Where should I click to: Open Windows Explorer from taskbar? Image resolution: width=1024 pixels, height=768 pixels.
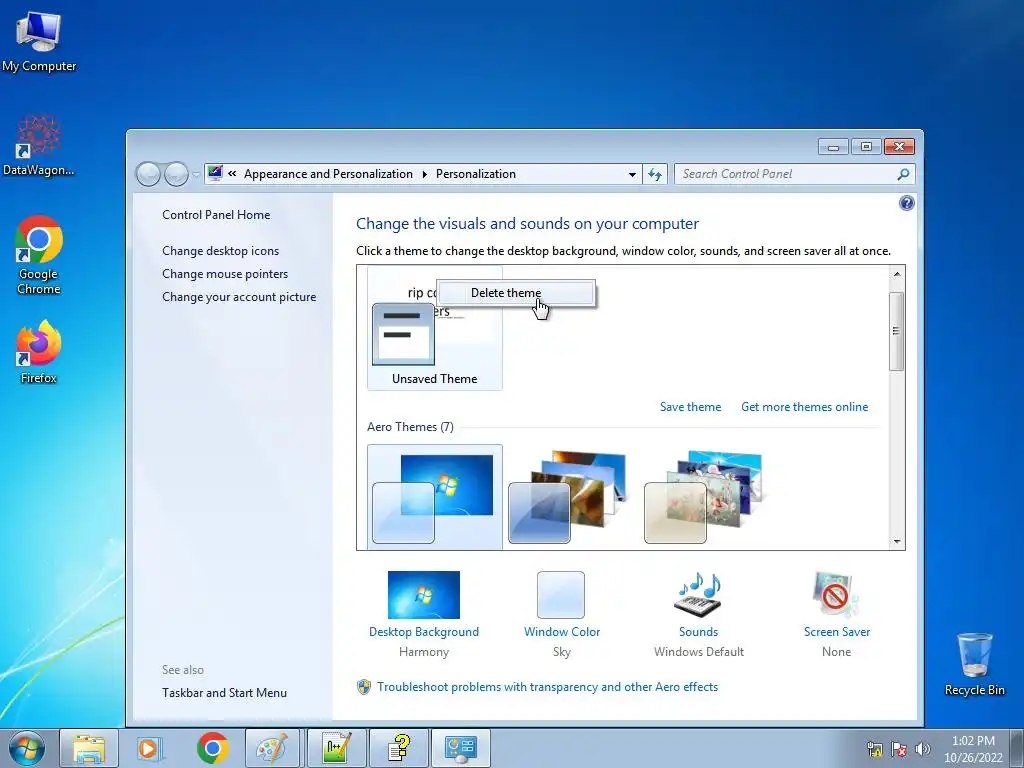(89, 748)
